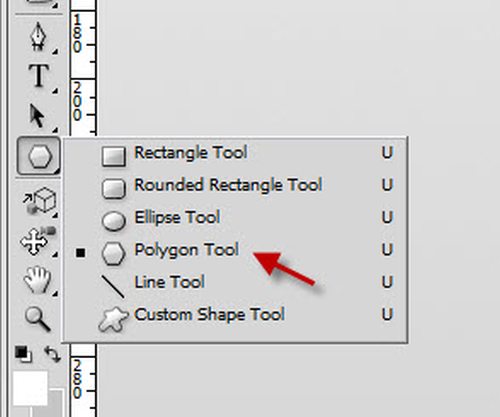The width and height of the screenshot is (500, 417).
Task: Select the Horizontal Type tool
Action: 39,75
